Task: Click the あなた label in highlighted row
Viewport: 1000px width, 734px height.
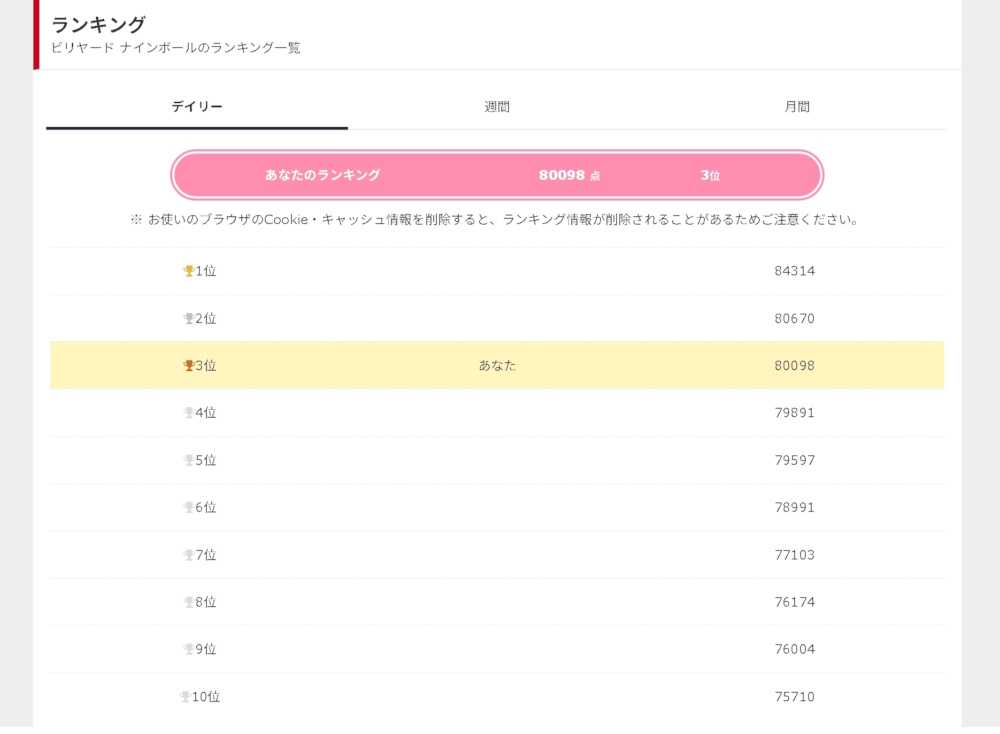Action: click(x=497, y=366)
